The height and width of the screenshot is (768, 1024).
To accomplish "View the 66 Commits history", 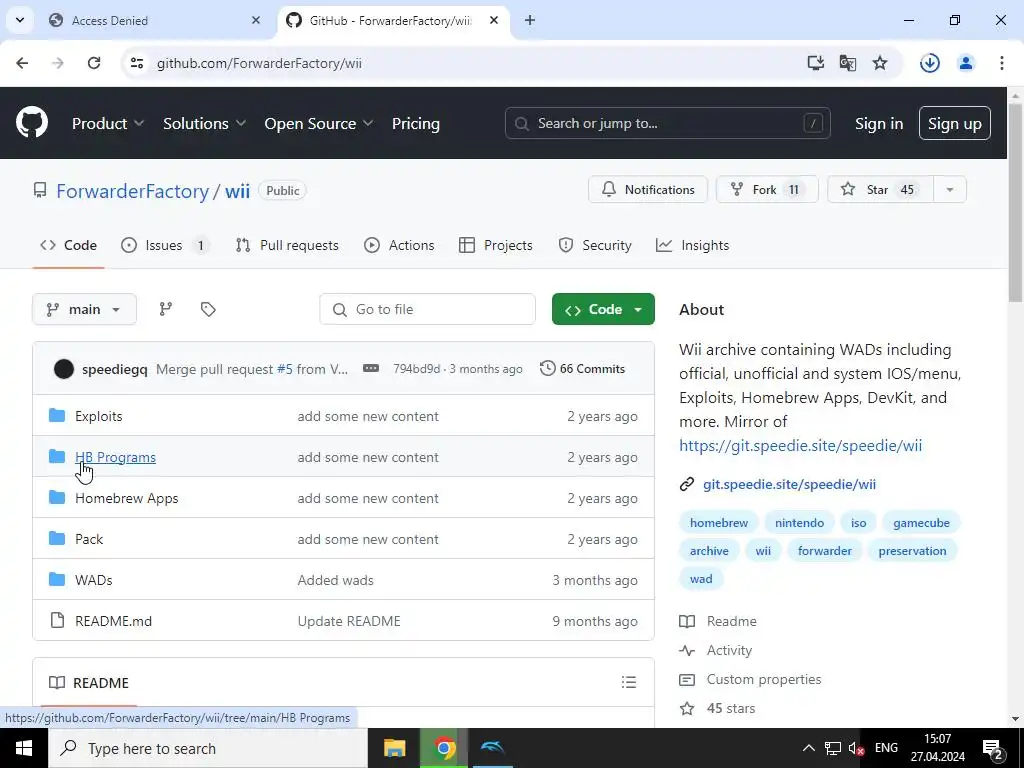I will 583,369.
